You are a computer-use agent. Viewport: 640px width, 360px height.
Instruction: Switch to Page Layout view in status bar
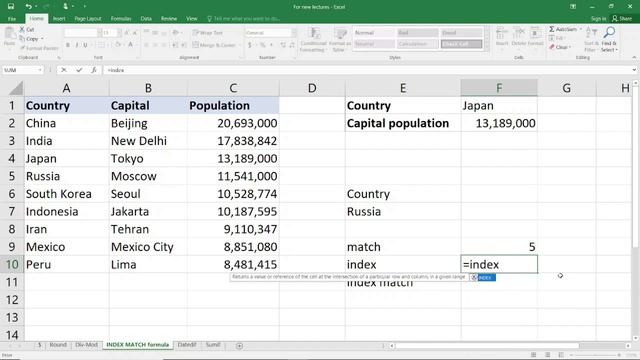547,355
